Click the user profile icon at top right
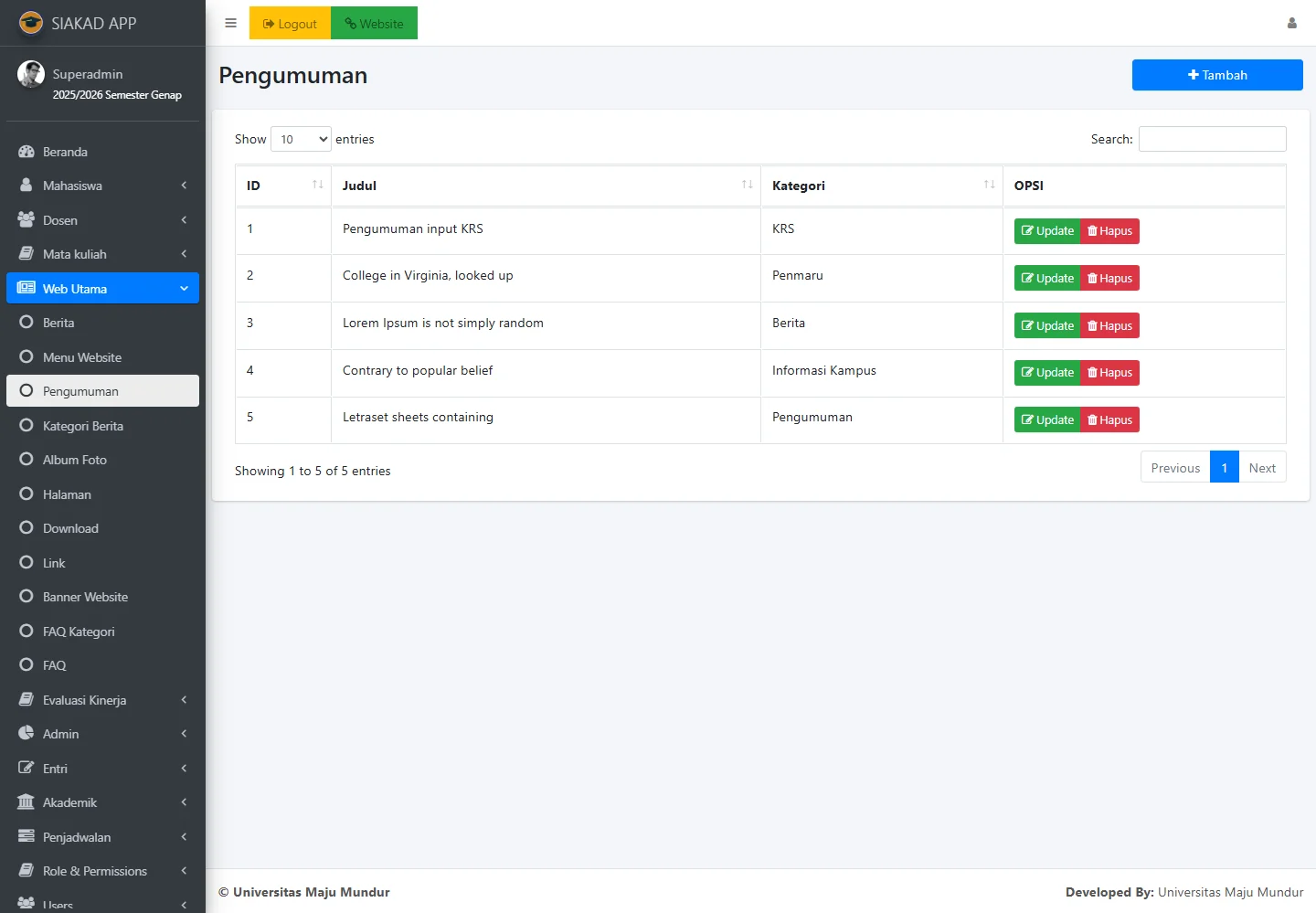The width and height of the screenshot is (1316, 913). [x=1291, y=23]
